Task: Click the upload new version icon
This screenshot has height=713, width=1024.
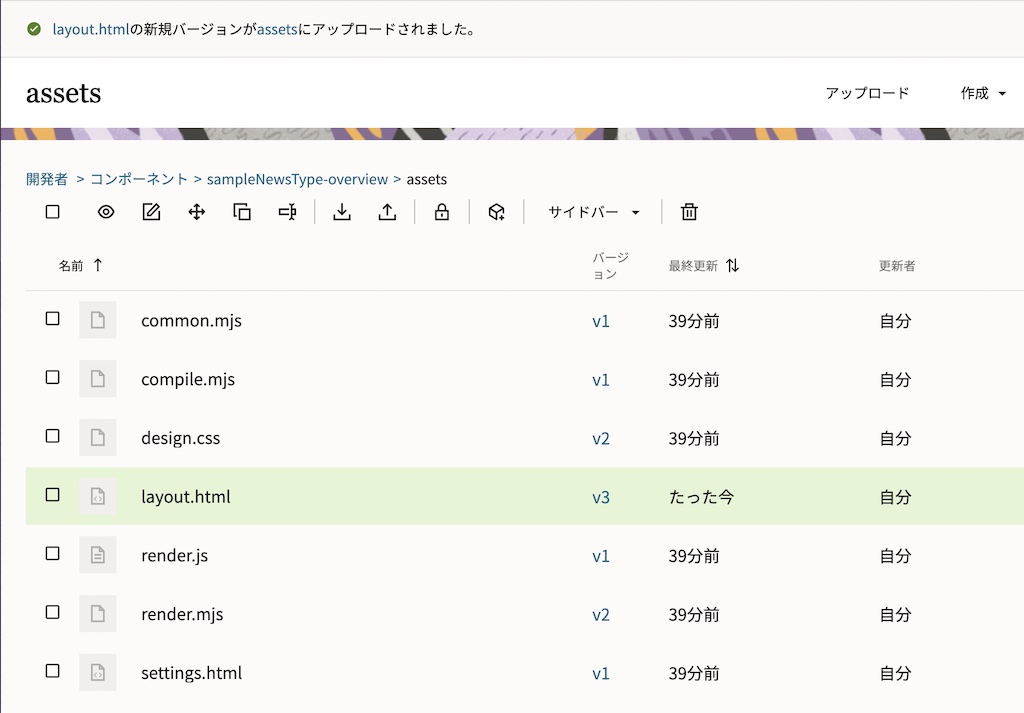Action: coord(388,212)
